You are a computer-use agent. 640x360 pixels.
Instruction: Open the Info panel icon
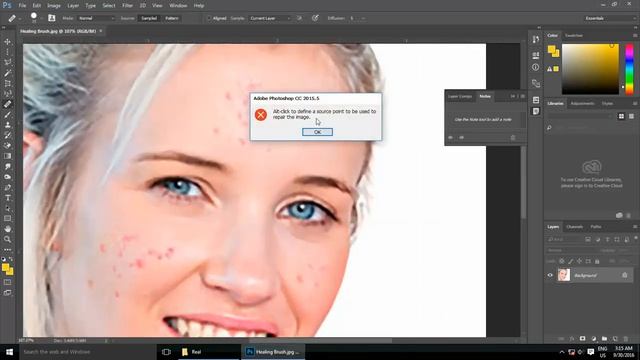(x=536, y=67)
